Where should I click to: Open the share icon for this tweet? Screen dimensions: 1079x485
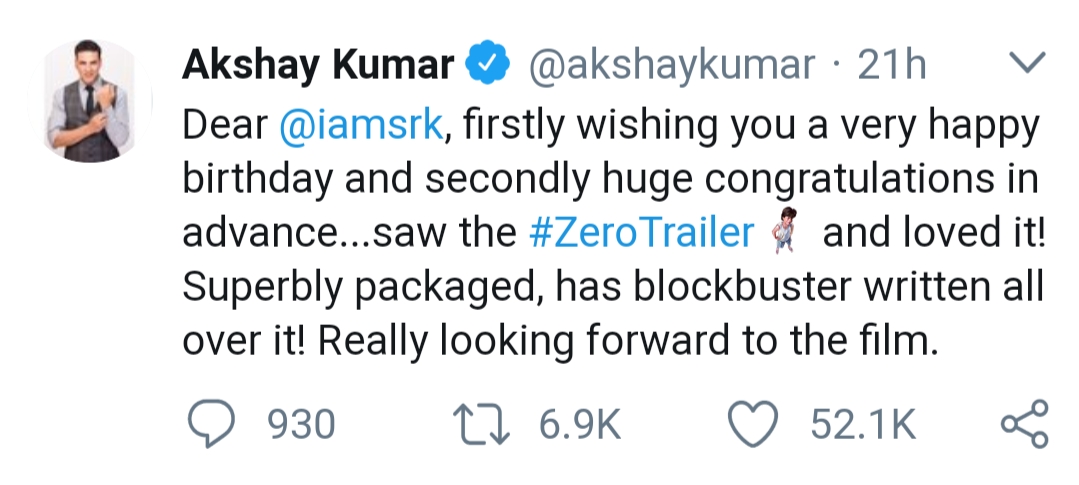point(1025,424)
